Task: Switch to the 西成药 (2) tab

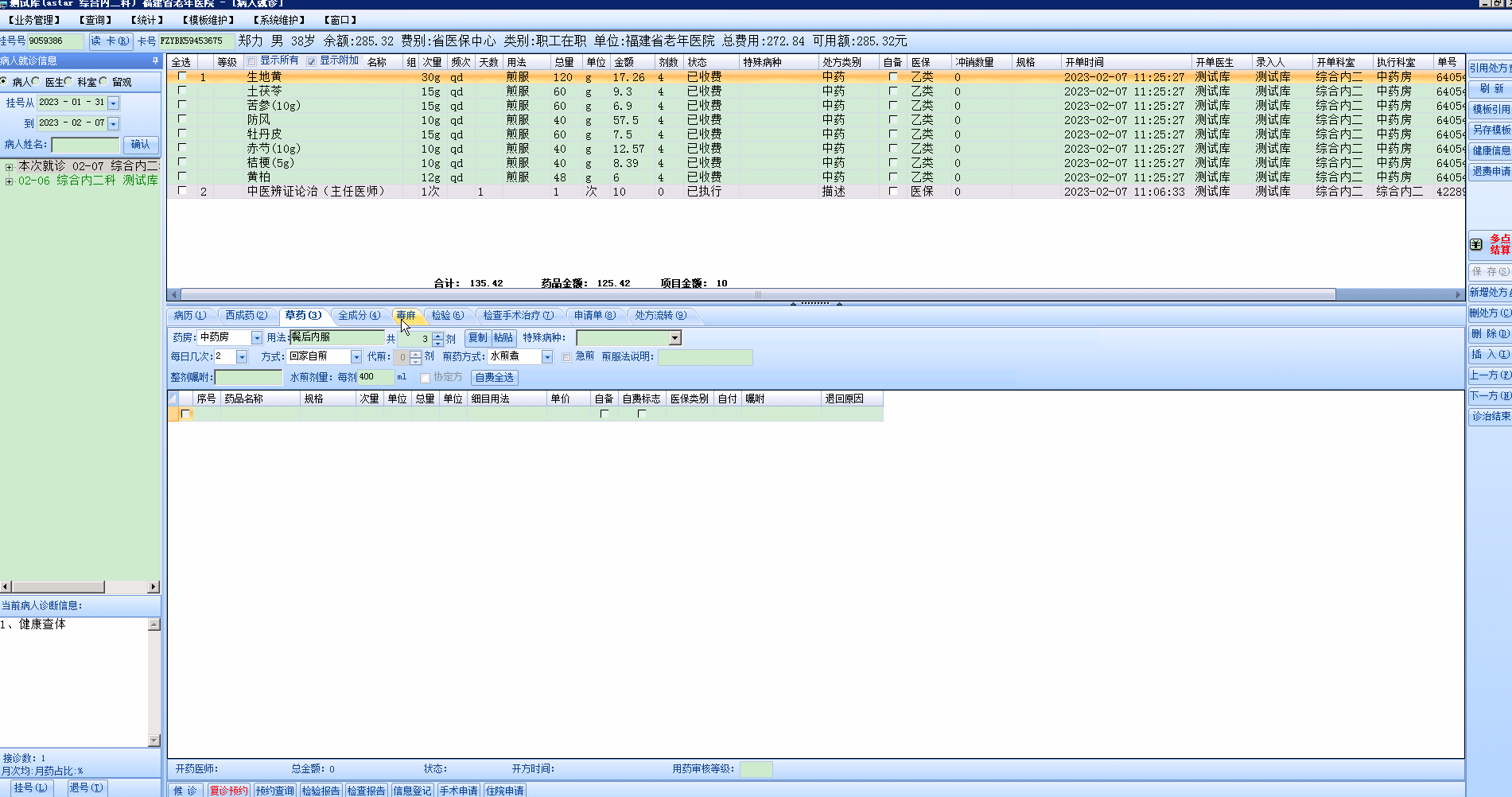Action: point(246,316)
